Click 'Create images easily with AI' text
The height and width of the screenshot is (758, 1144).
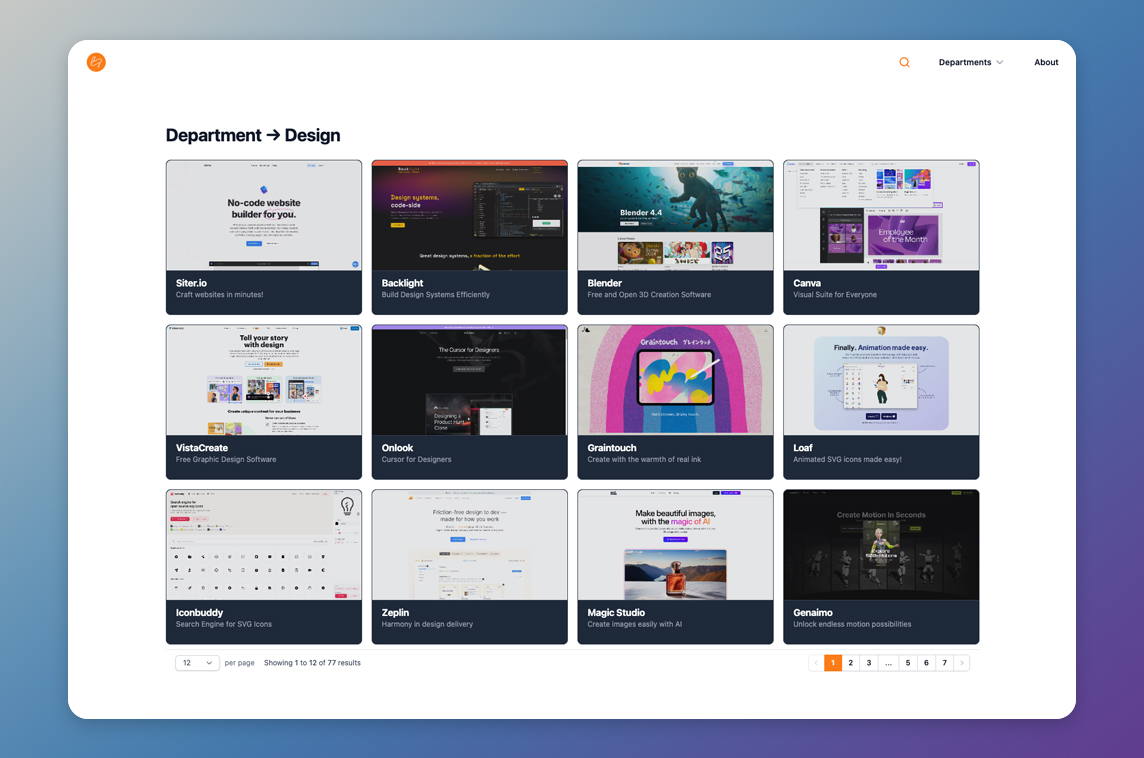coord(635,624)
